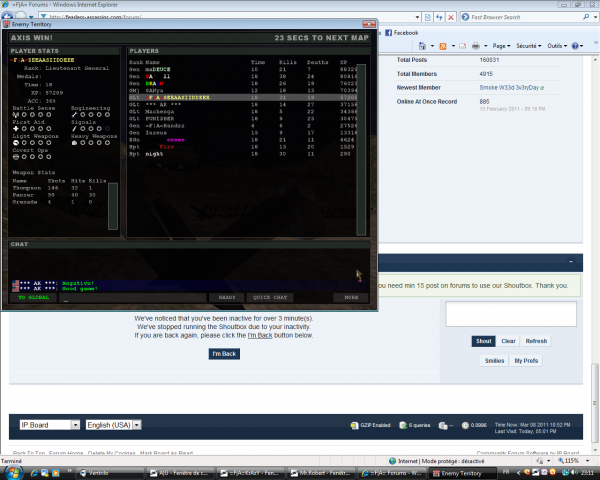
Task: Click the Clear button in shoutbox
Action: (508, 341)
